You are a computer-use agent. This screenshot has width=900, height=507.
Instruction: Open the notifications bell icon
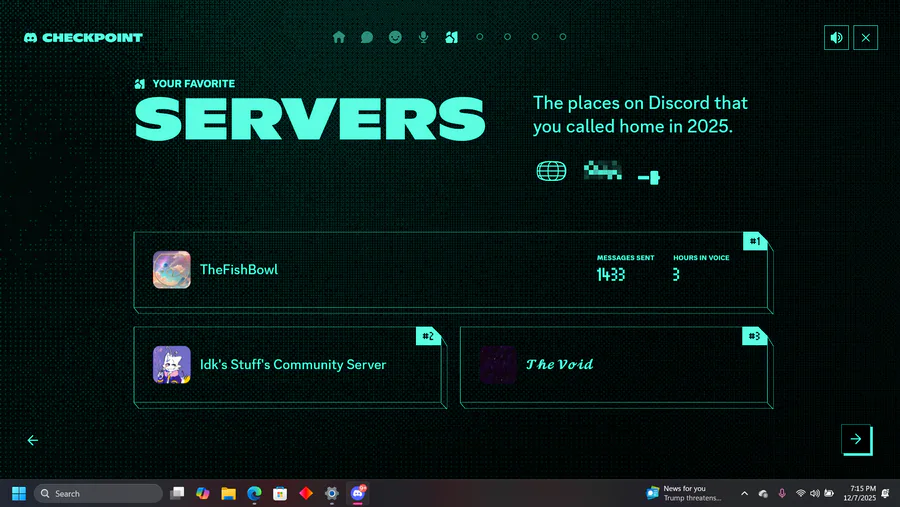pyautogui.click(x=886, y=493)
